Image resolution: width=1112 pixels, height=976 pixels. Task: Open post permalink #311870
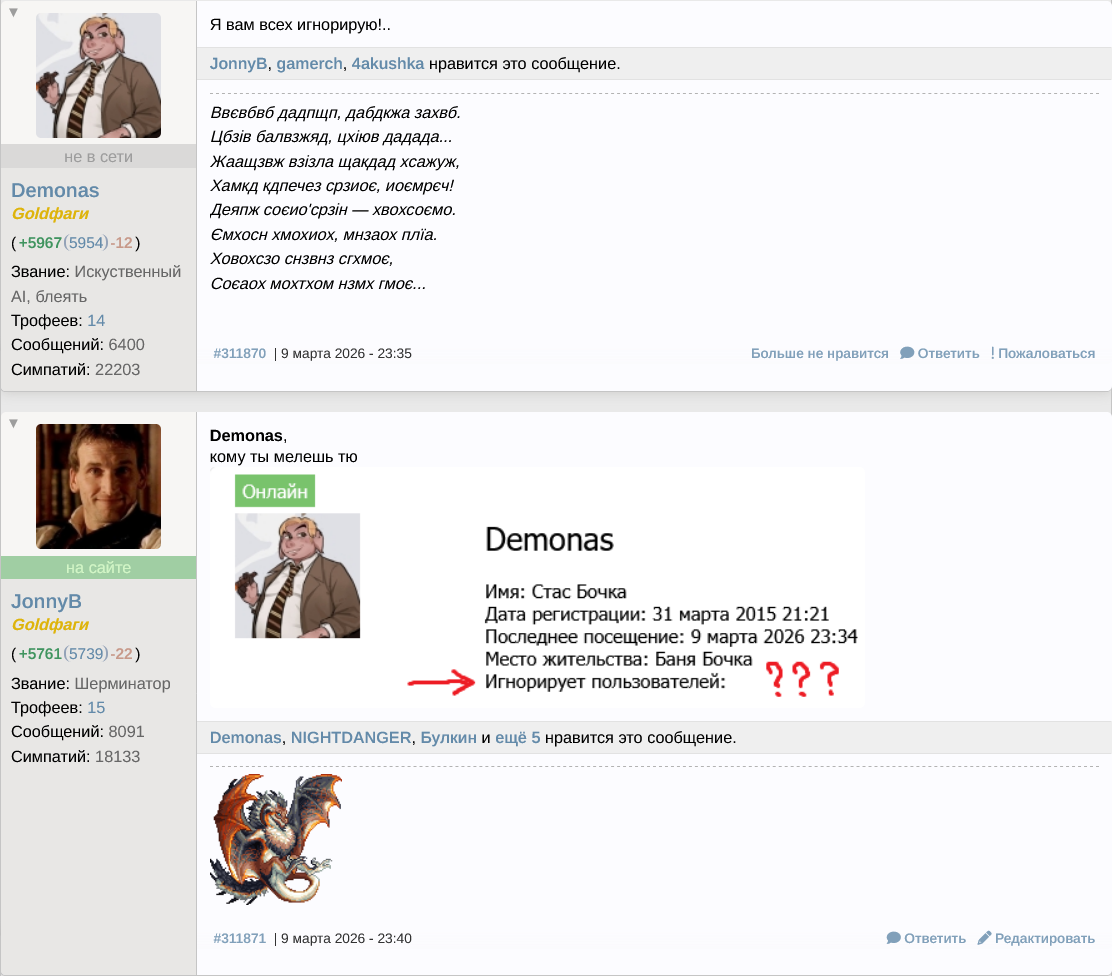(240, 353)
